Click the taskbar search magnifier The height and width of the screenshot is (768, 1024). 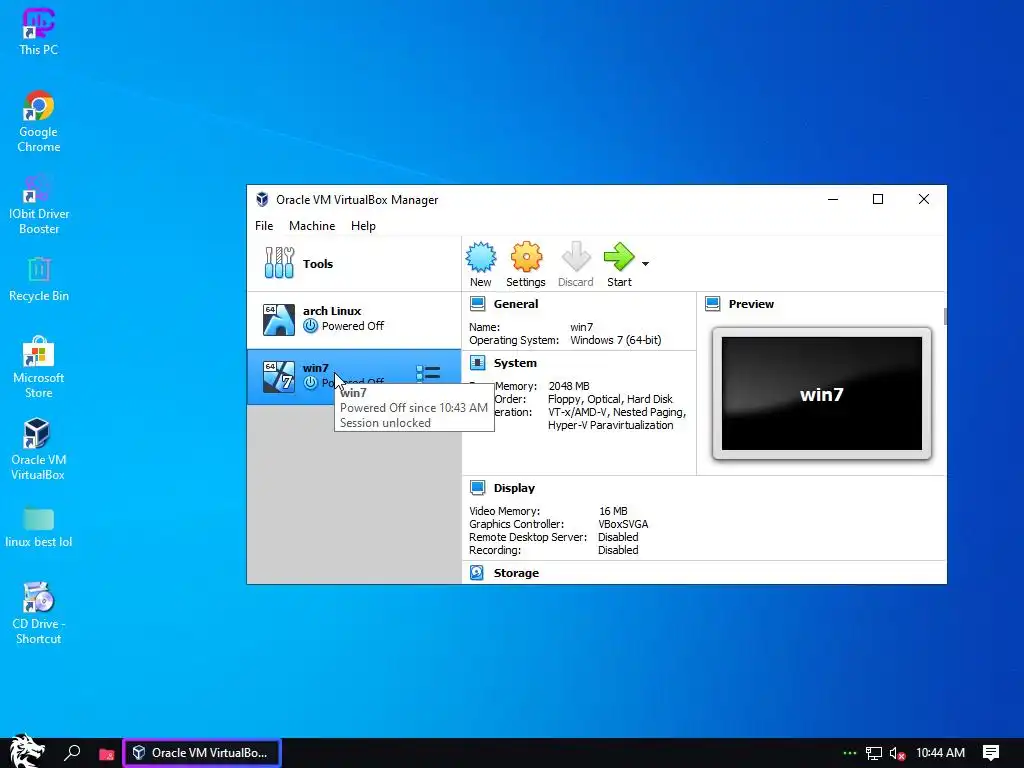(x=72, y=753)
